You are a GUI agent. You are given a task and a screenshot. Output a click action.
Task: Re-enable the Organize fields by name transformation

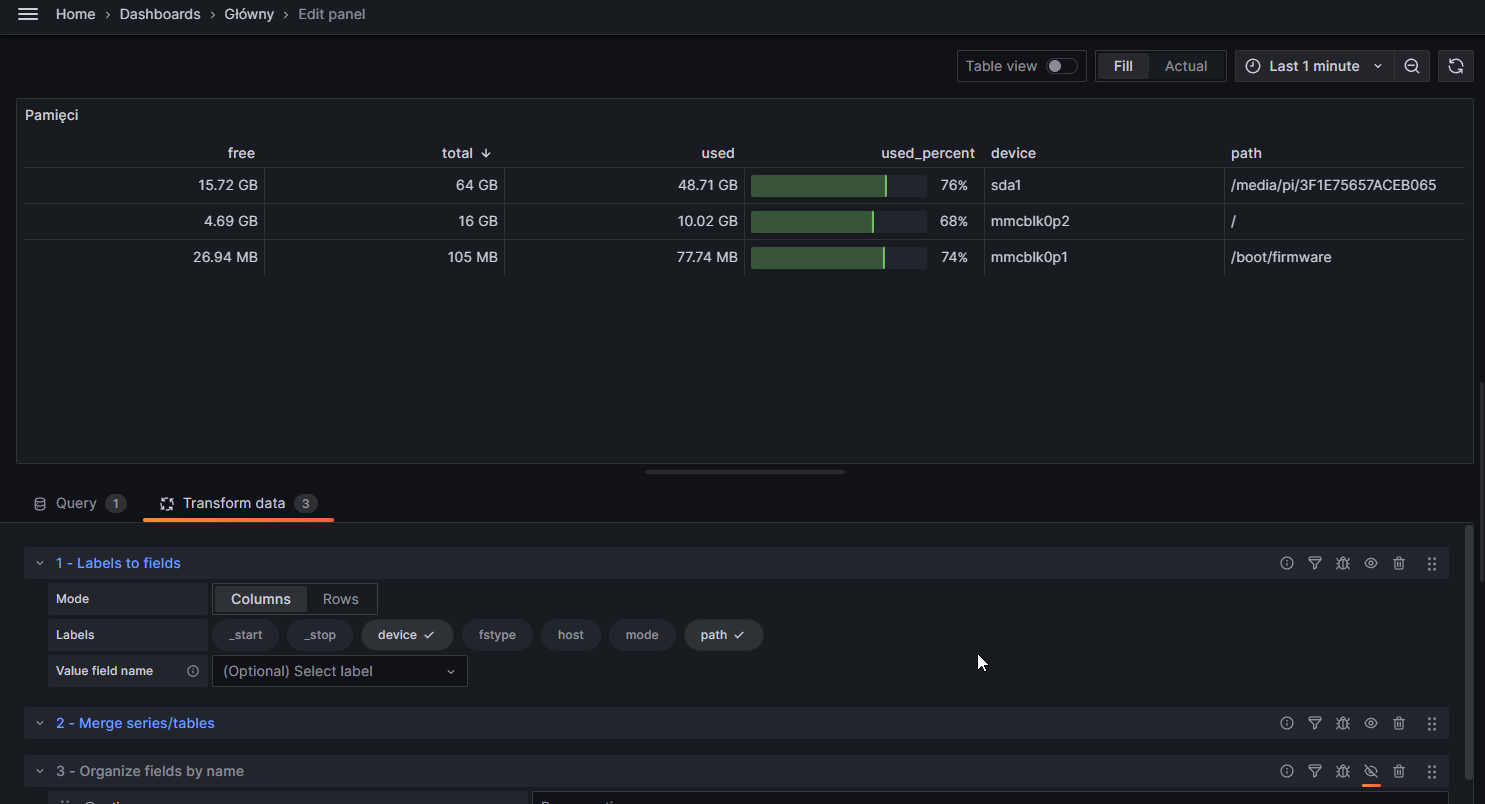(x=1371, y=771)
